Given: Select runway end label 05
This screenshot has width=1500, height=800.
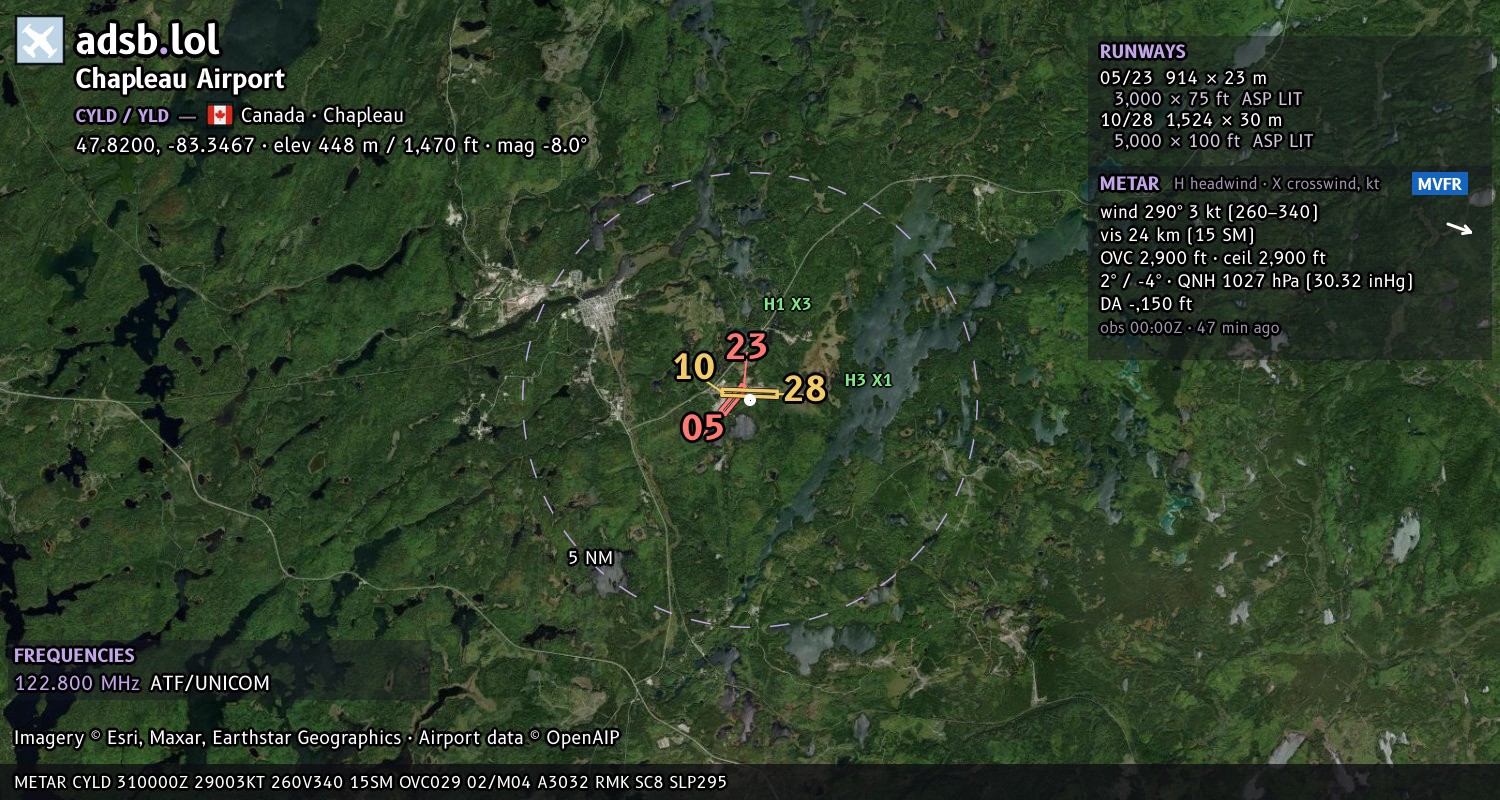Looking at the screenshot, I should pyautogui.click(x=703, y=428).
